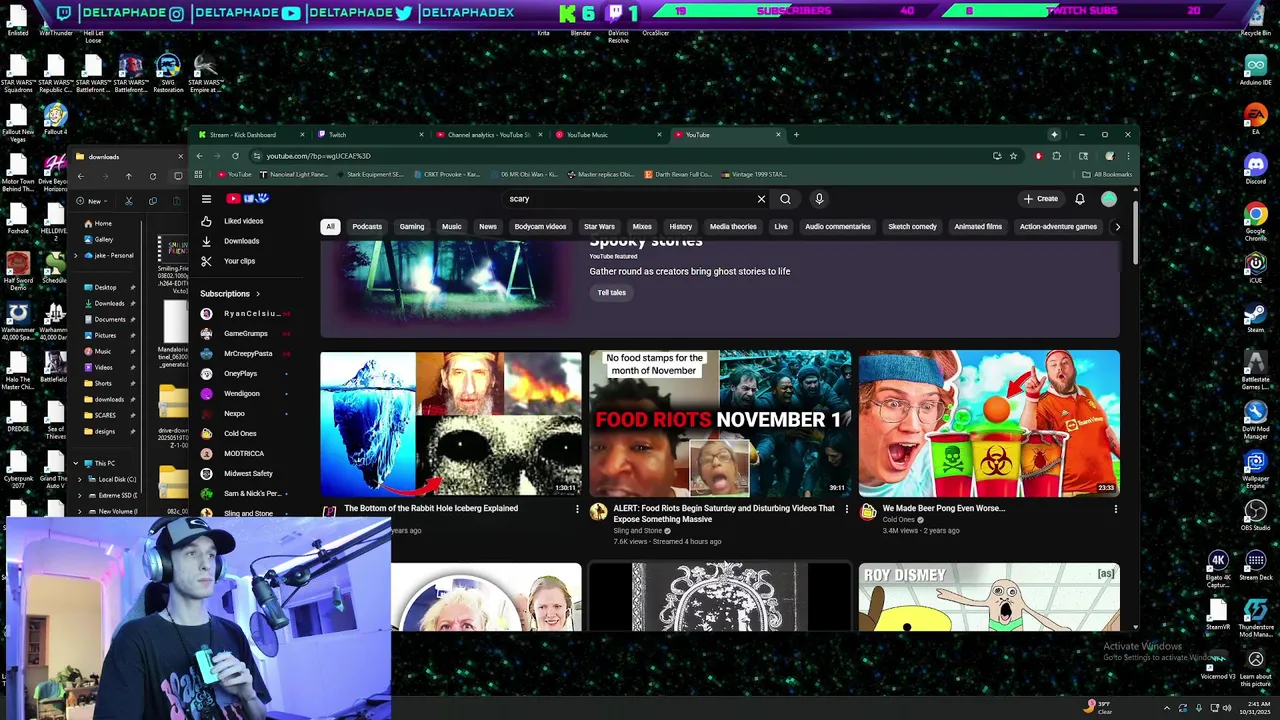Open more options for Beer Pong video
Viewport: 1280px width, 720px height.
(1116, 509)
